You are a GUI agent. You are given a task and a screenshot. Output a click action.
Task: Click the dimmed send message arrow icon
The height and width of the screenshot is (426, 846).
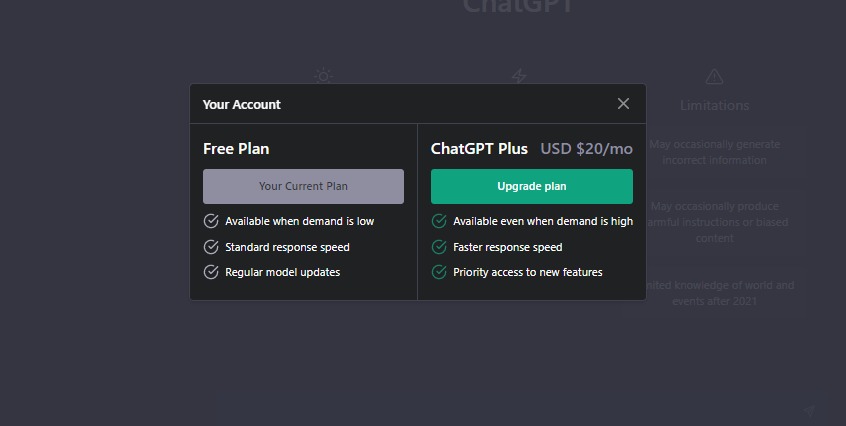pos(810,410)
